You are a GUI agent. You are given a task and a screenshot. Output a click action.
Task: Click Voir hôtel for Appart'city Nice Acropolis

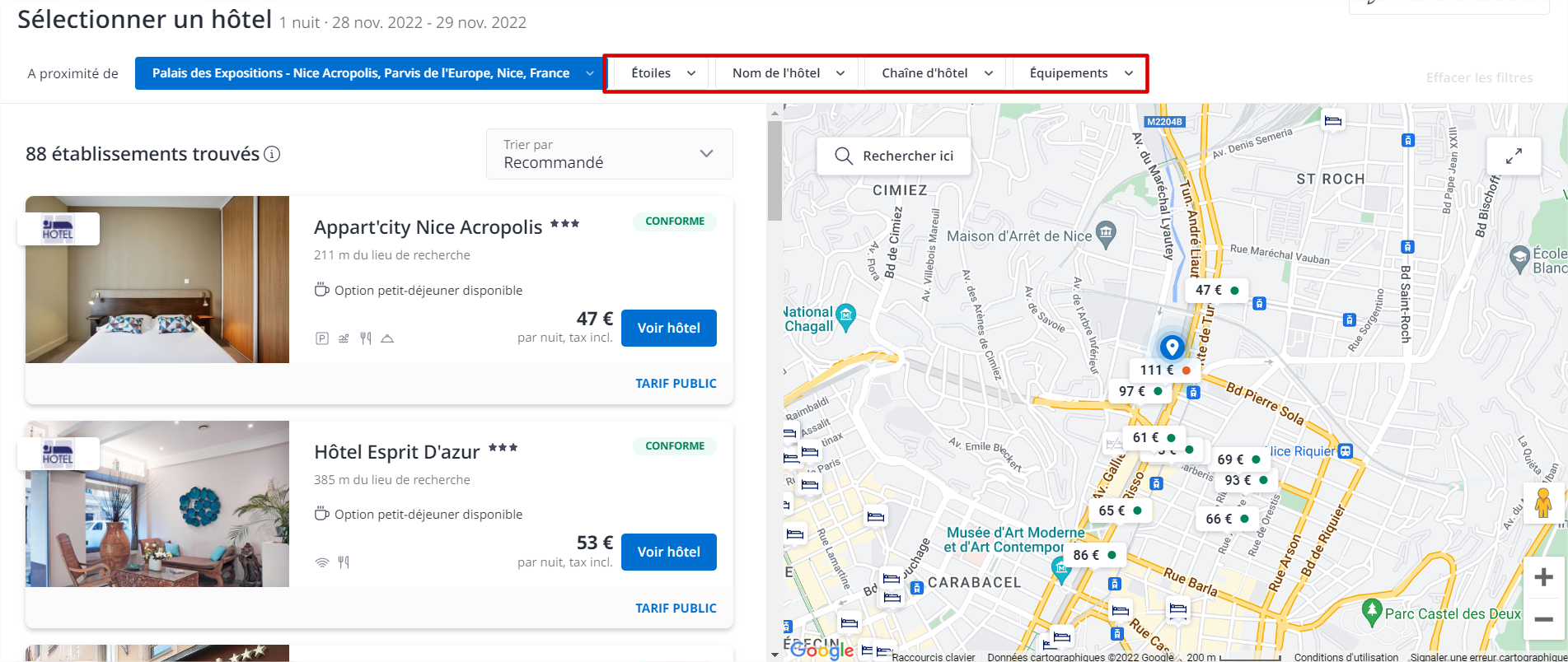(x=669, y=328)
